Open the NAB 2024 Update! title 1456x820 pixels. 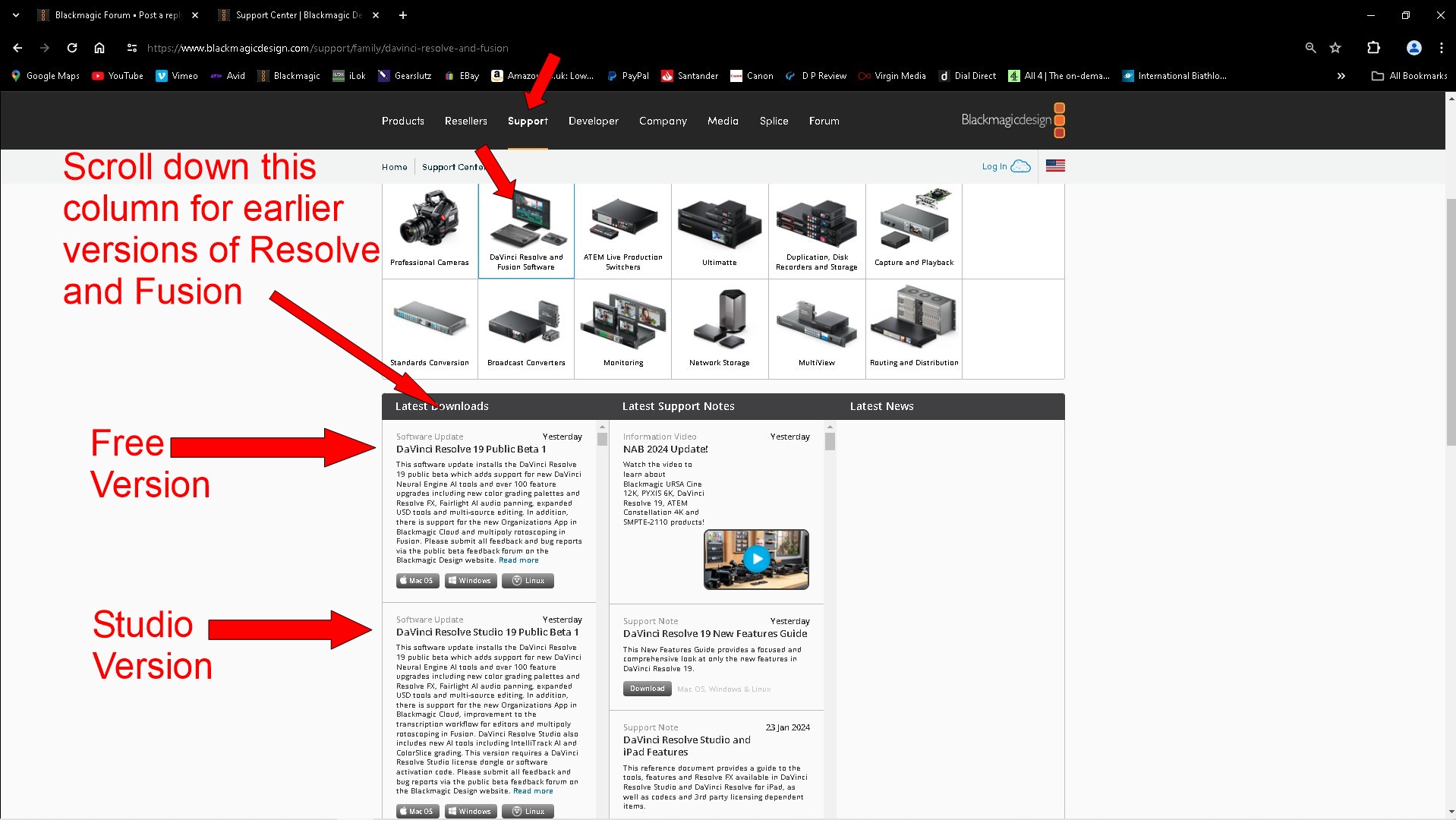click(665, 449)
